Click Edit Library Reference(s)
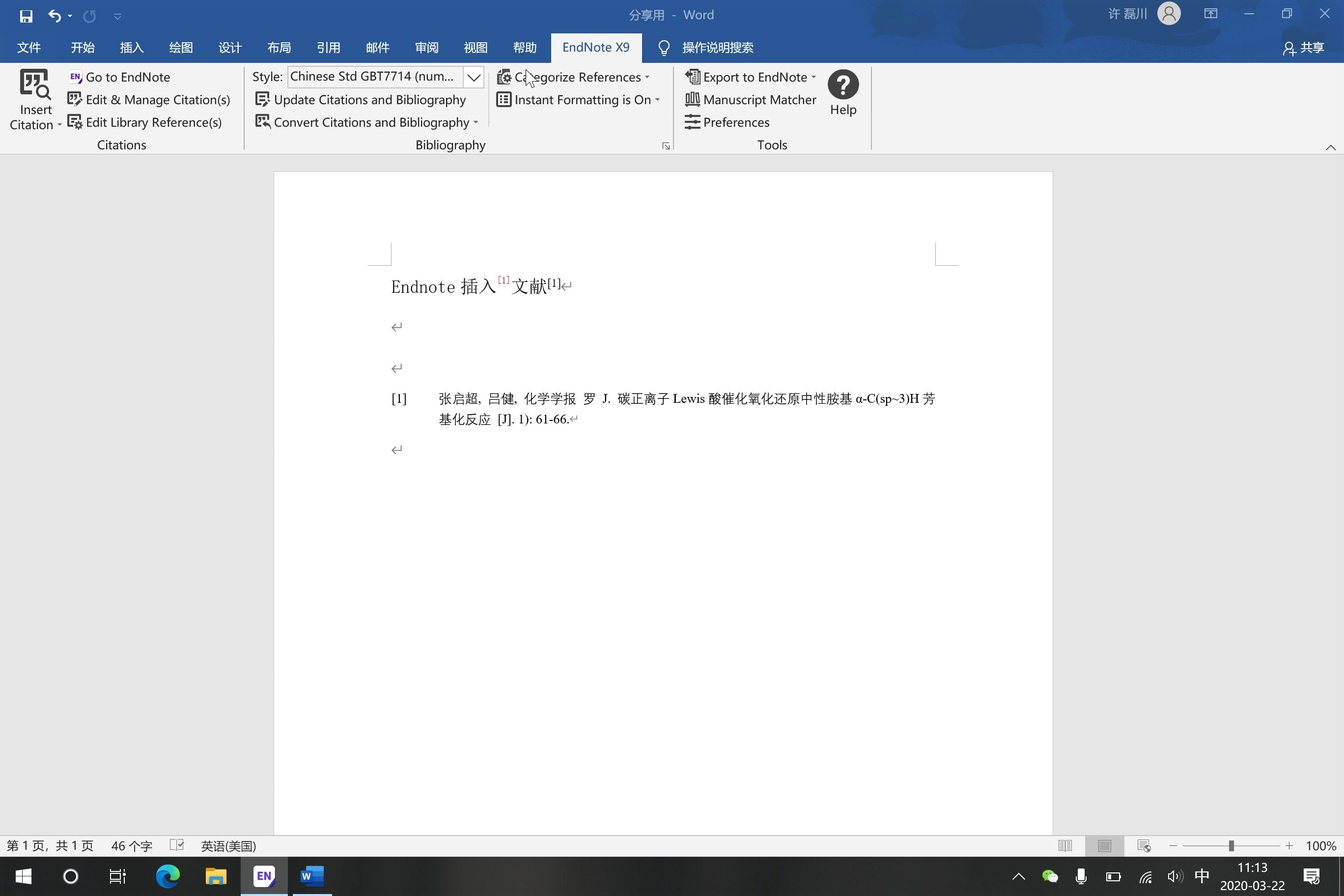 144,122
